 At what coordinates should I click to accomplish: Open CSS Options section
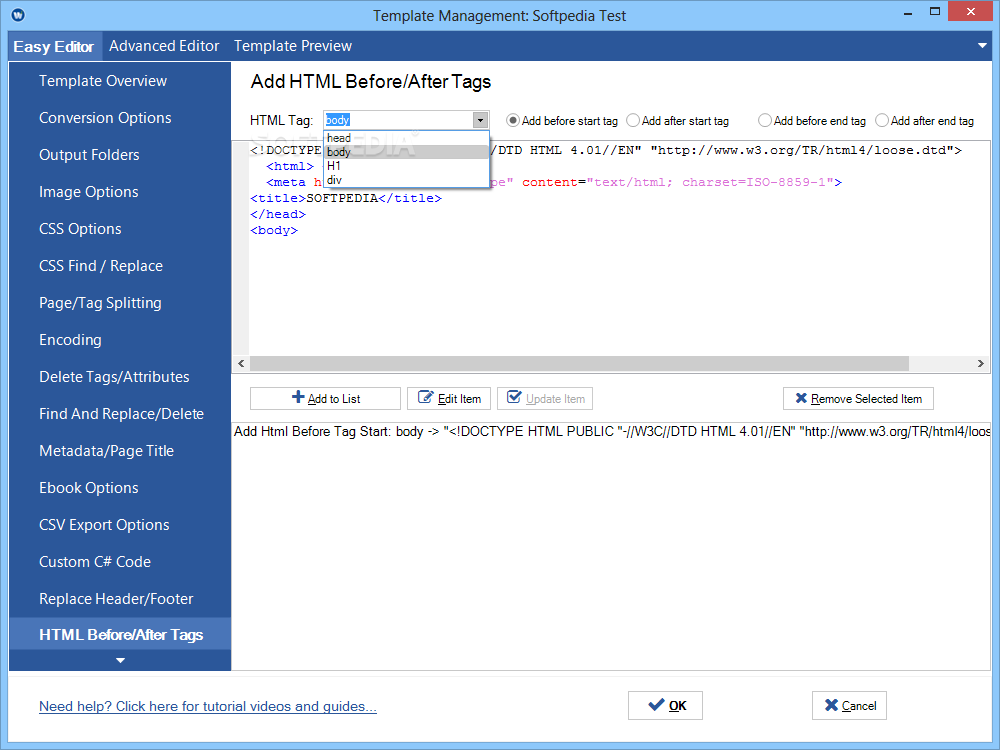(x=120, y=229)
